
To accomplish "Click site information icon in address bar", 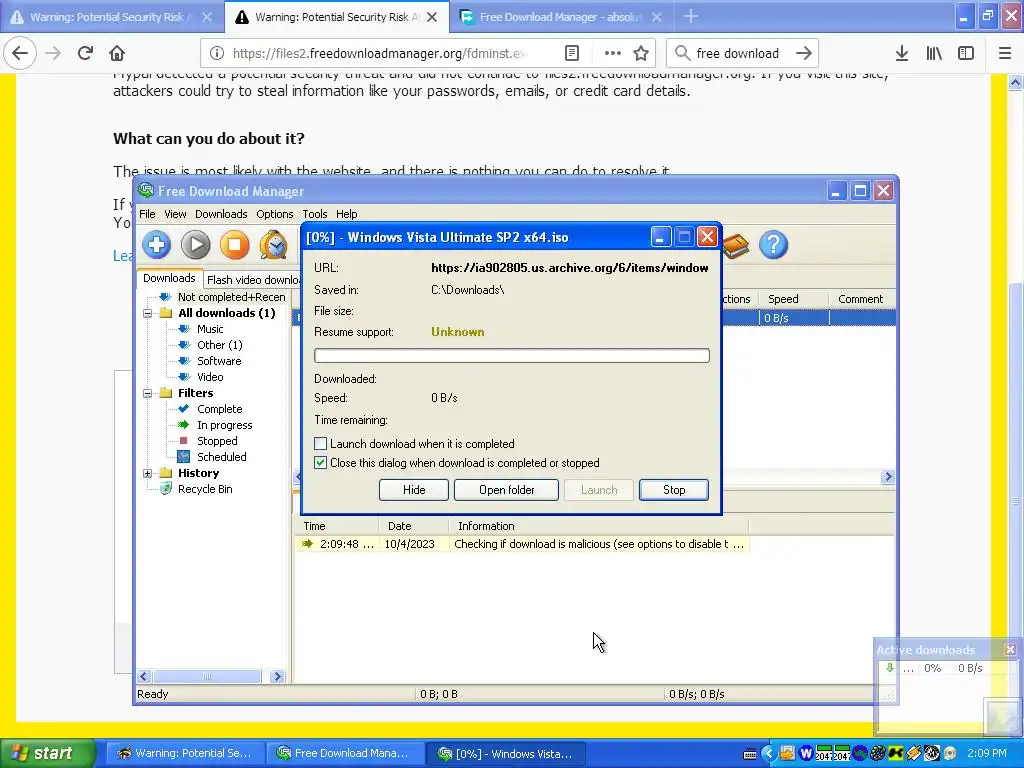I will 217,54.
